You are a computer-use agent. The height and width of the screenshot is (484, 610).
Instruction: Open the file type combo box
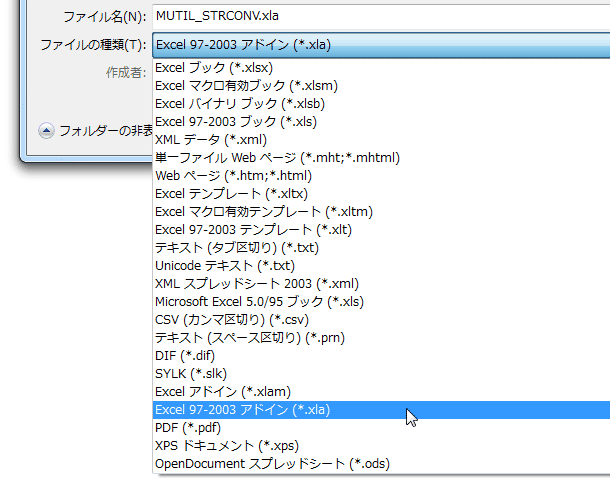381,45
